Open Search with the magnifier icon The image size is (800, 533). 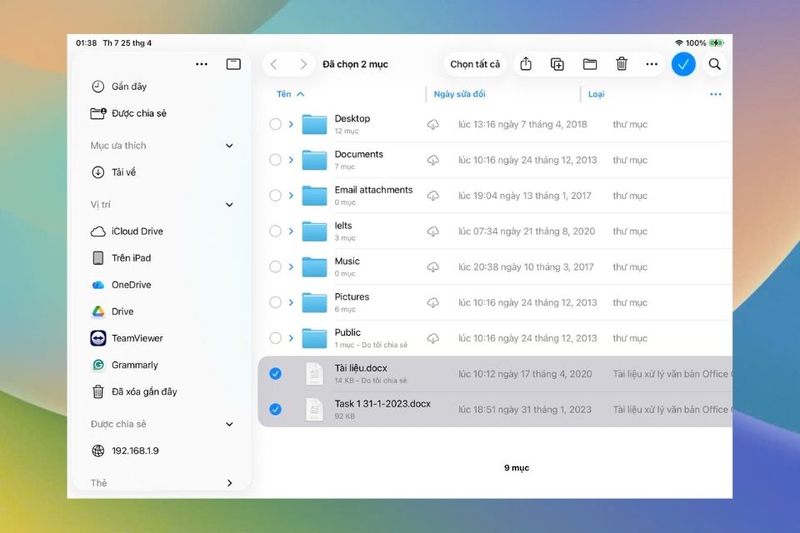(715, 64)
